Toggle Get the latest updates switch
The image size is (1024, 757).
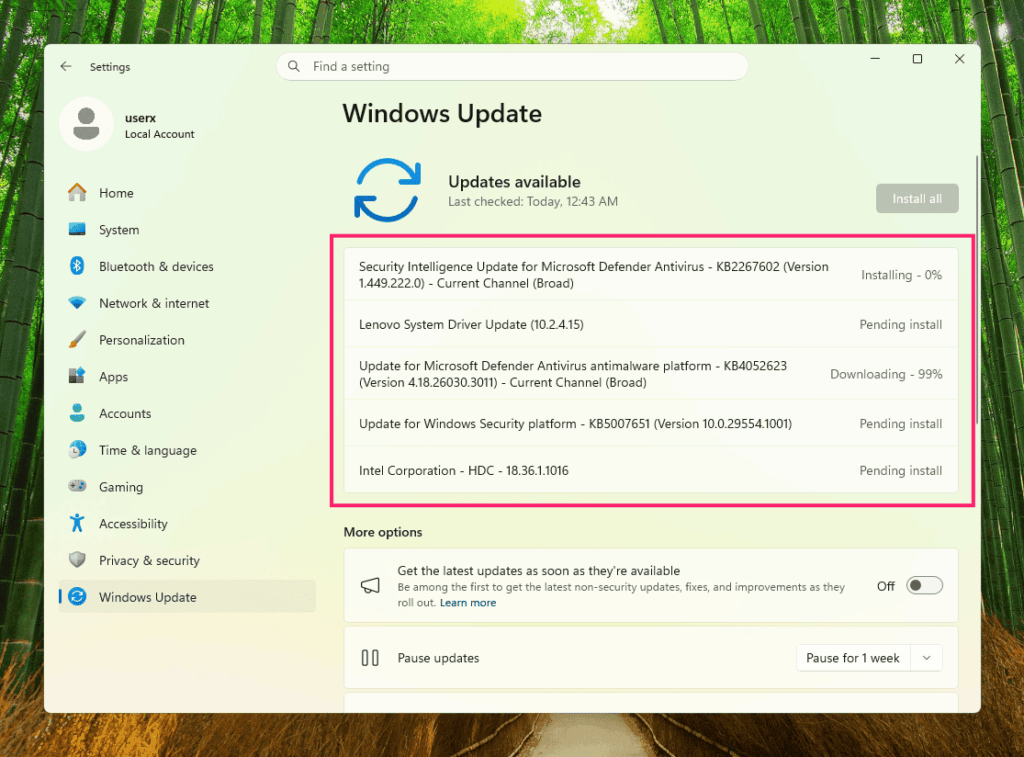point(924,586)
